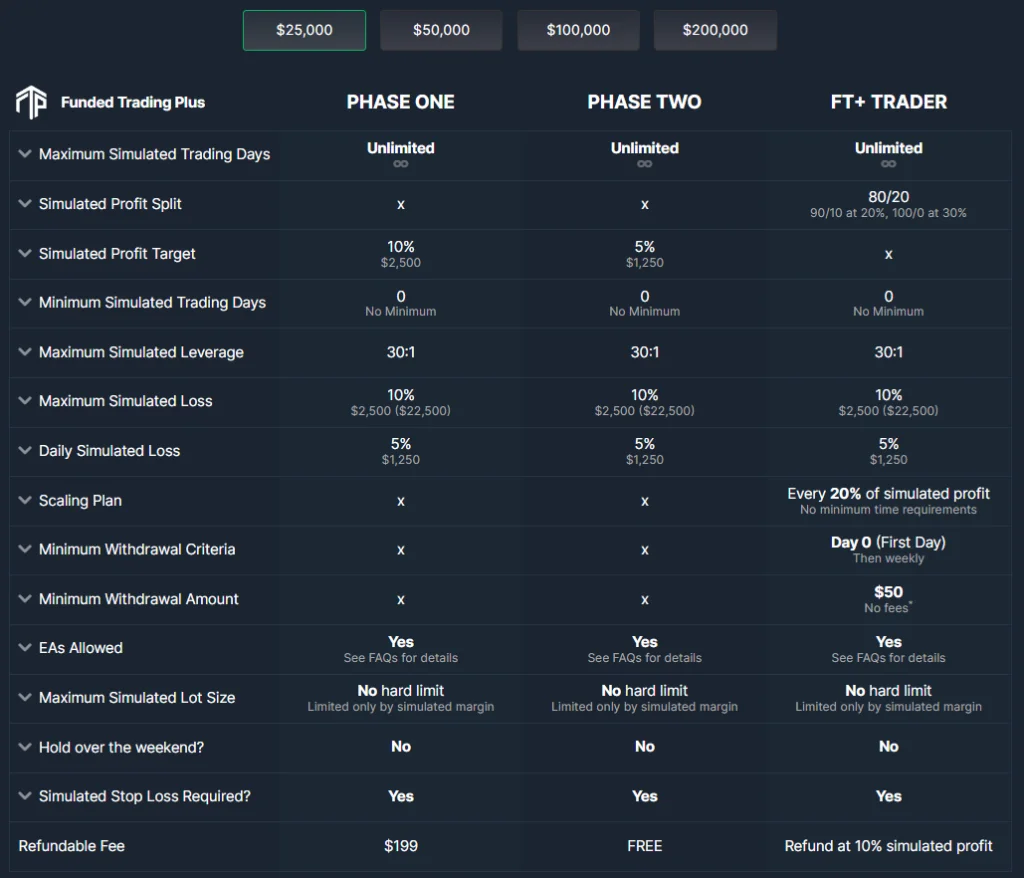This screenshot has width=1024, height=878.
Task: Click Phase Two 'See FAQs for details'
Action: 645,658
